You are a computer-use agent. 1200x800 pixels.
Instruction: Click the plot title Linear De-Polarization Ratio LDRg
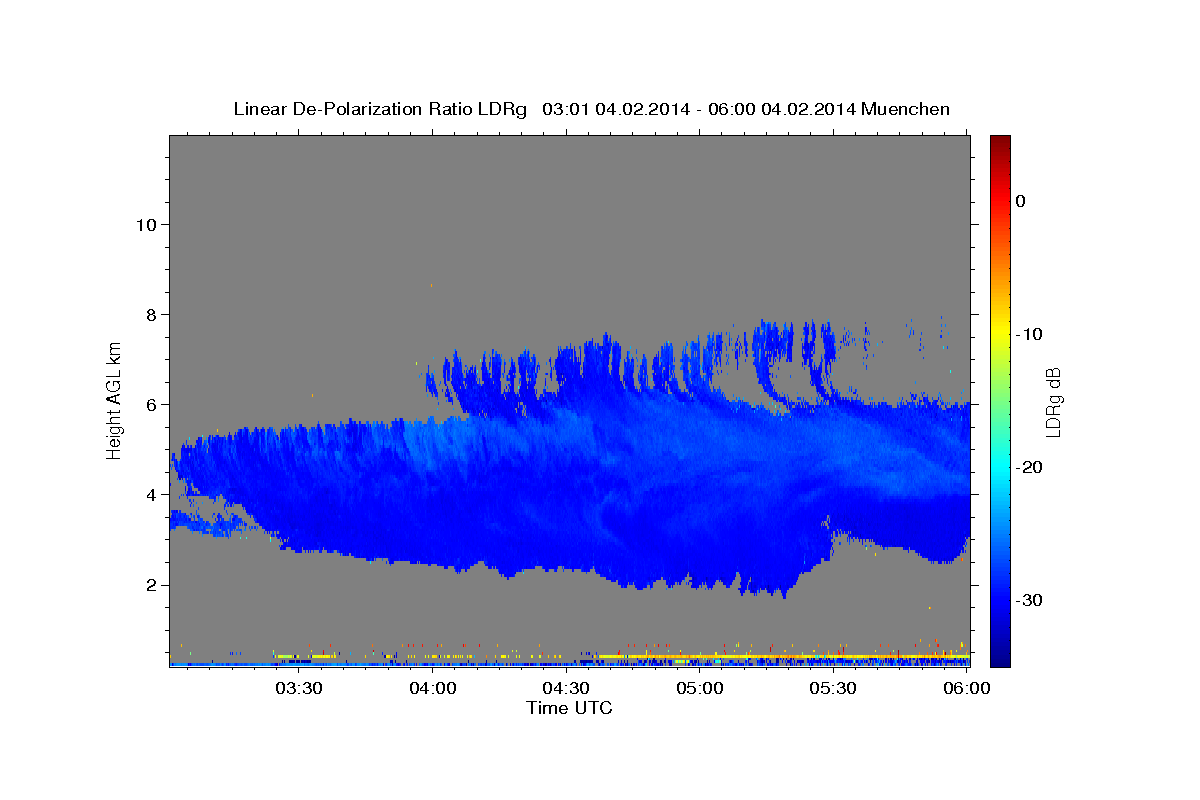tap(380, 109)
